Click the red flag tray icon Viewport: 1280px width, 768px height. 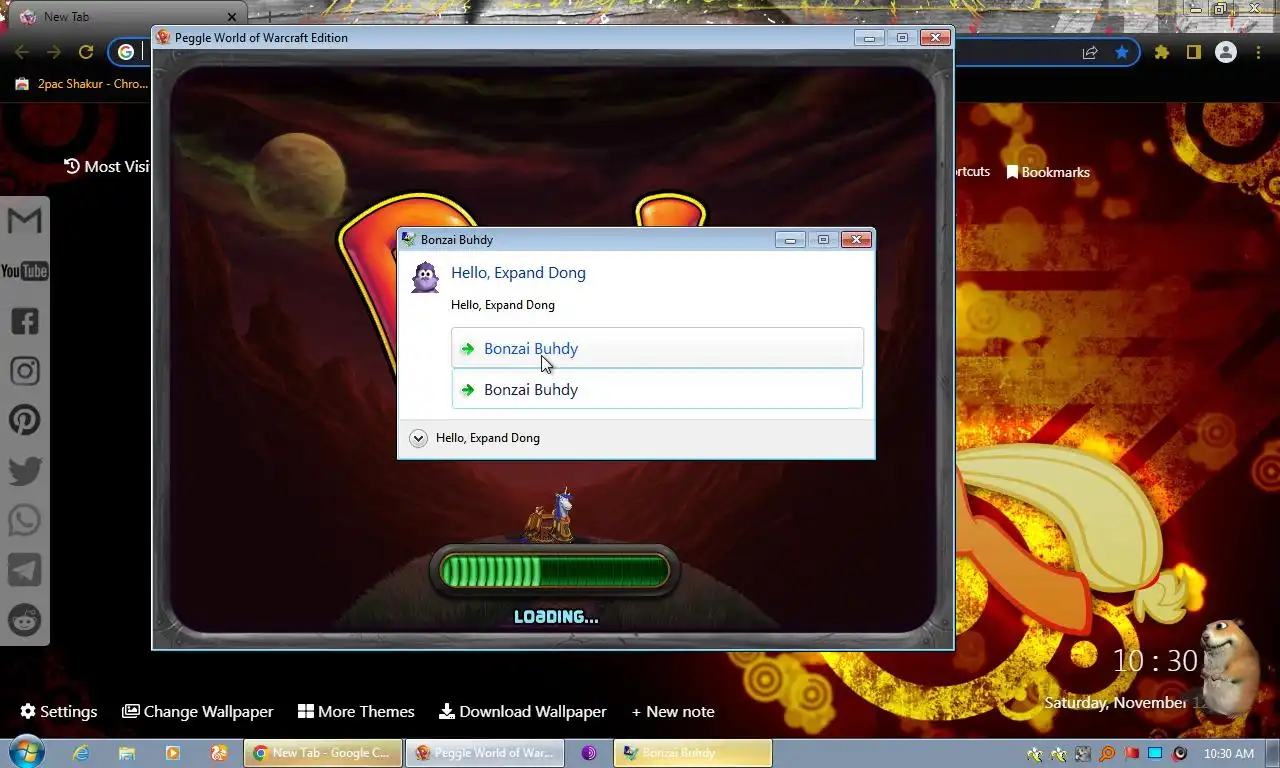(1132, 753)
